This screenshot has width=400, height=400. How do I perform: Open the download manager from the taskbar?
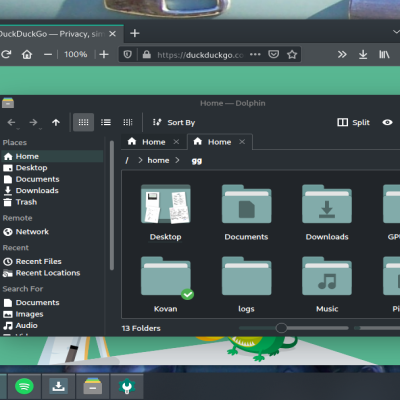point(59,387)
